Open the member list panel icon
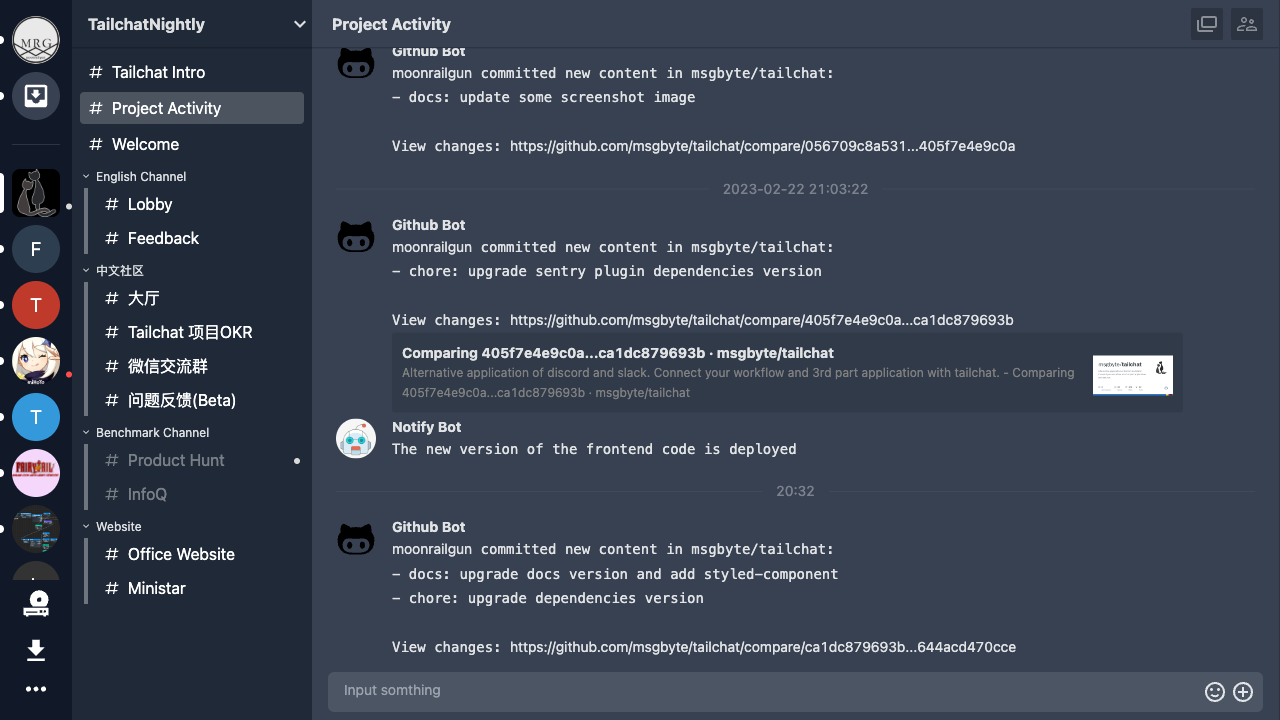The image size is (1280, 720). [x=1246, y=24]
